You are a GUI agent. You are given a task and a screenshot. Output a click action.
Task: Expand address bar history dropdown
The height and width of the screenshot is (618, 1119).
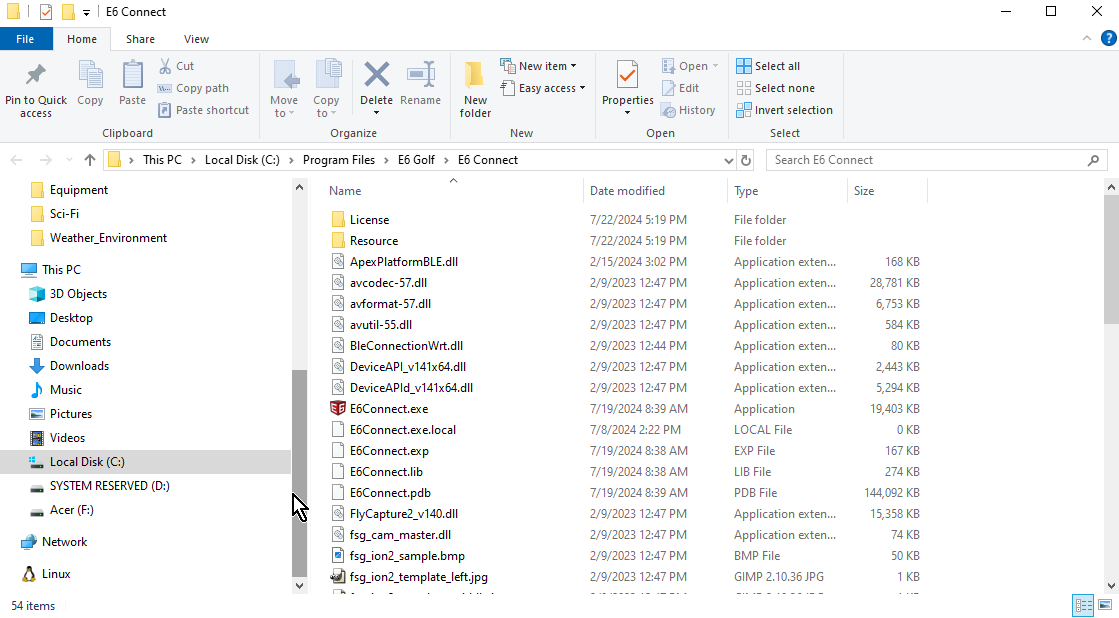click(x=729, y=160)
